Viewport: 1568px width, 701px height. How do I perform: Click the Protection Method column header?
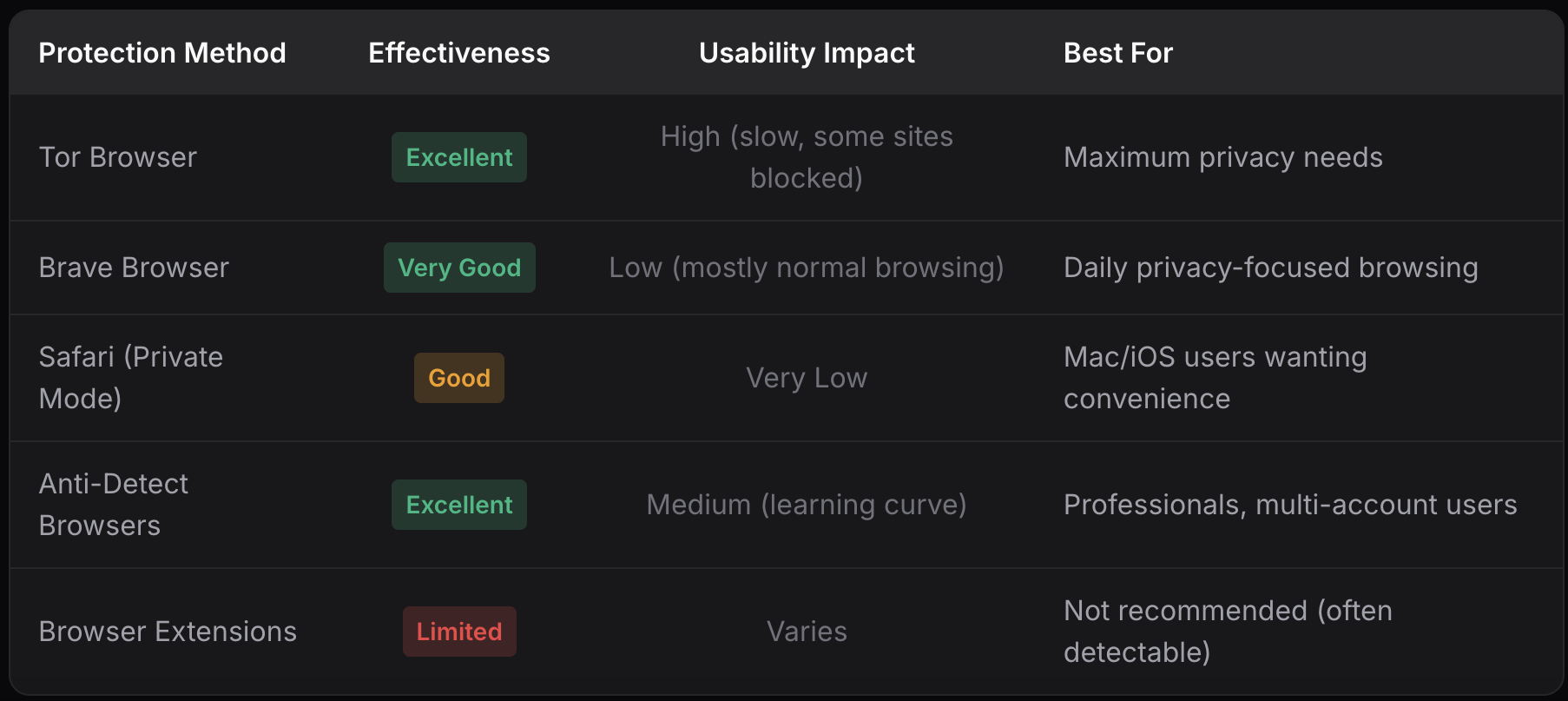point(162,53)
